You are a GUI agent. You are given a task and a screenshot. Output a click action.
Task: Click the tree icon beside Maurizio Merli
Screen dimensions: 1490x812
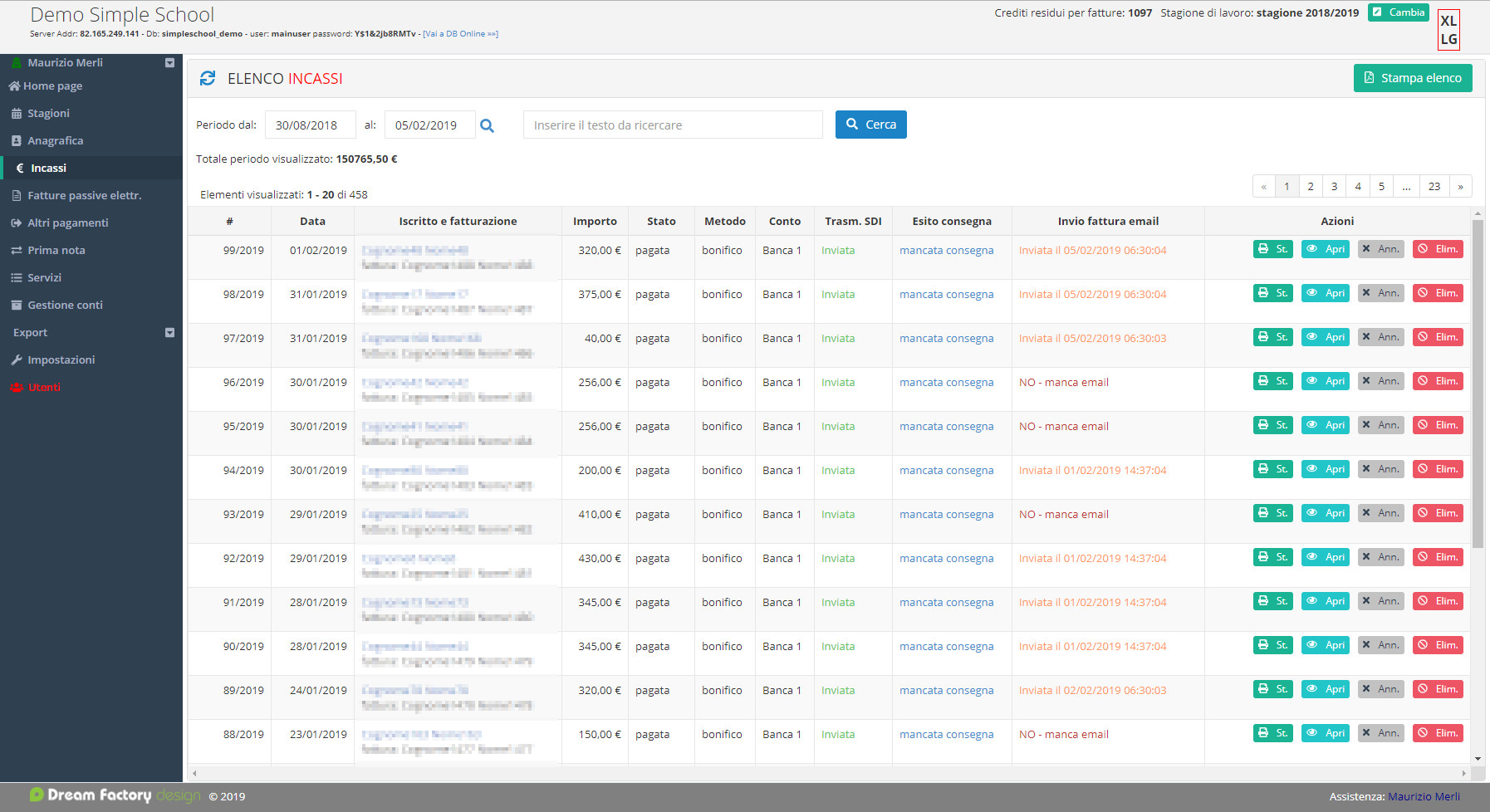click(x=16, y=62)
